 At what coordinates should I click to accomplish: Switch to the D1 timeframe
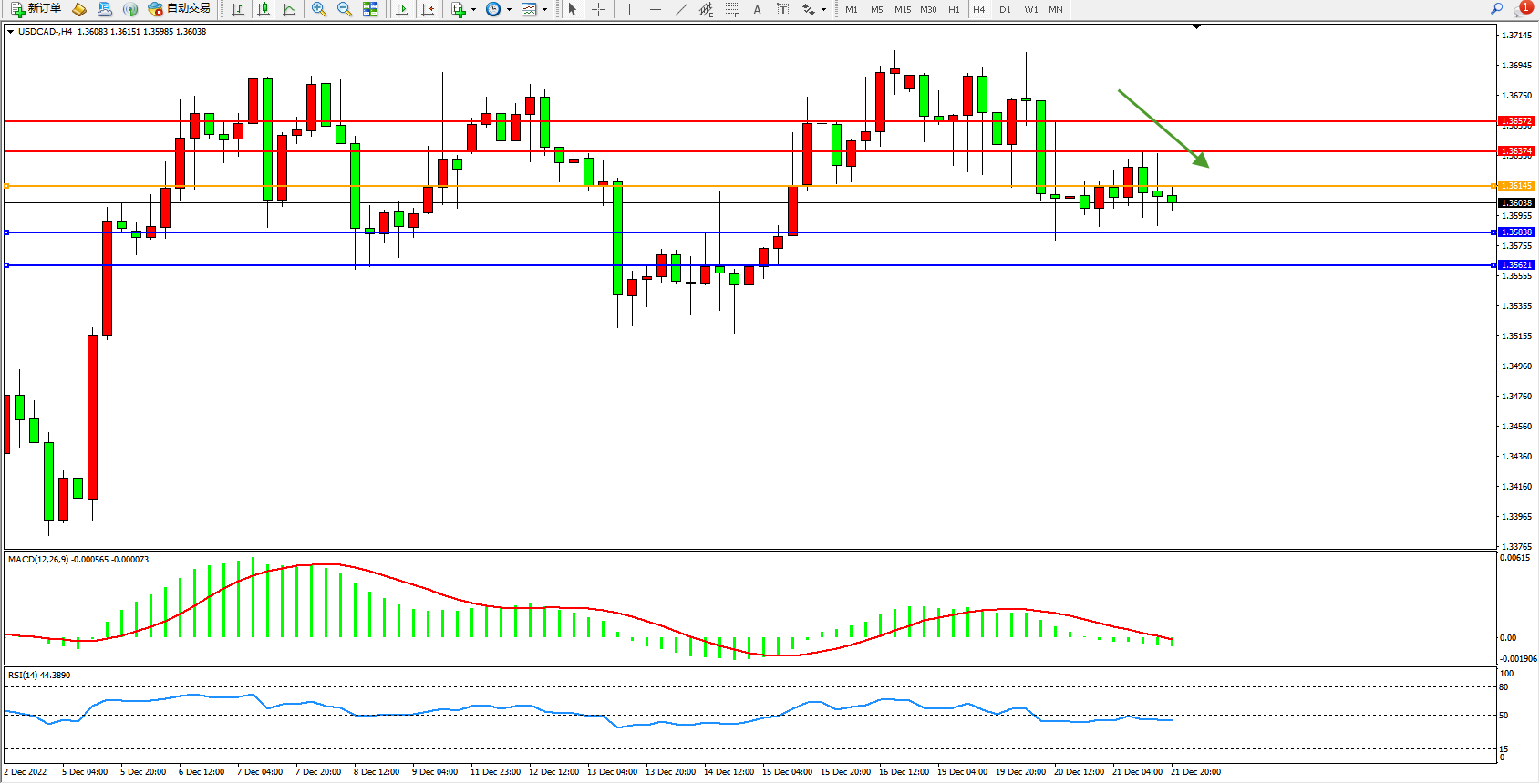(x=1005, y=9)
